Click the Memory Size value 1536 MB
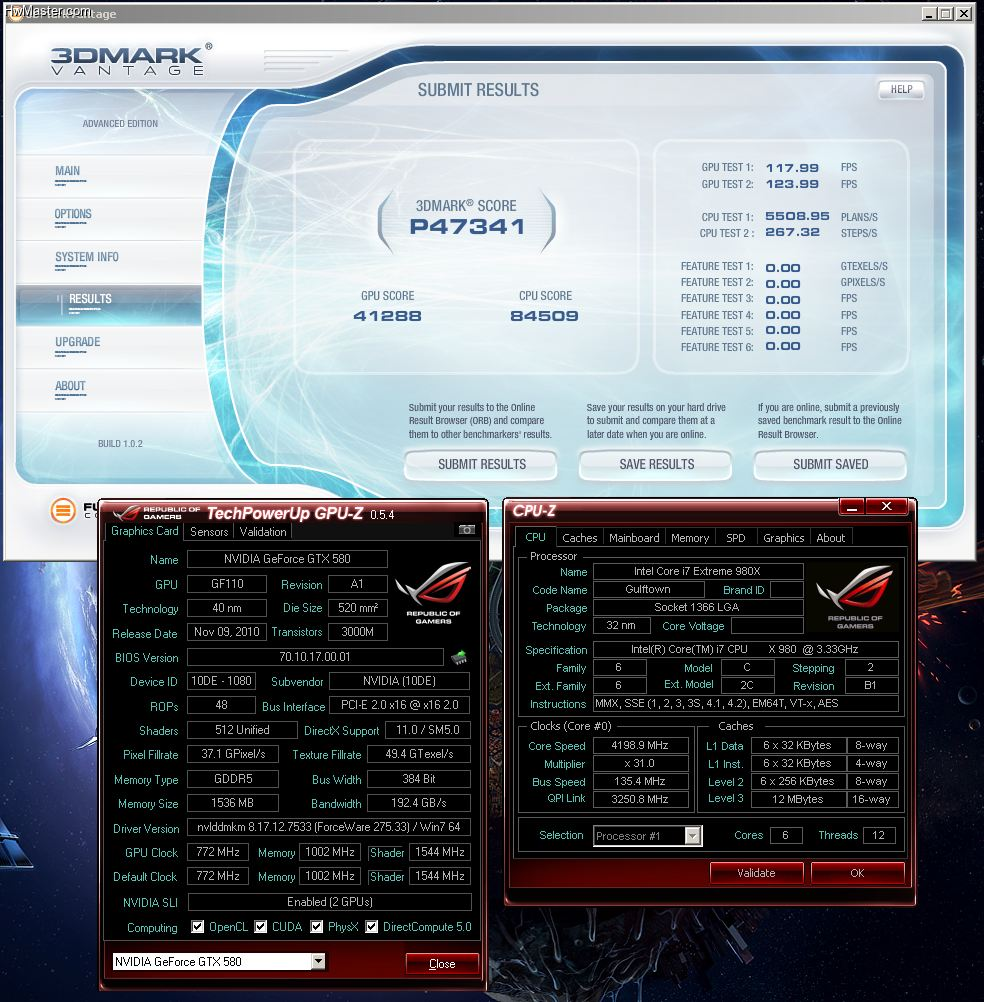Viewport: 984px width, 1002px height. [x=233, y=803]
